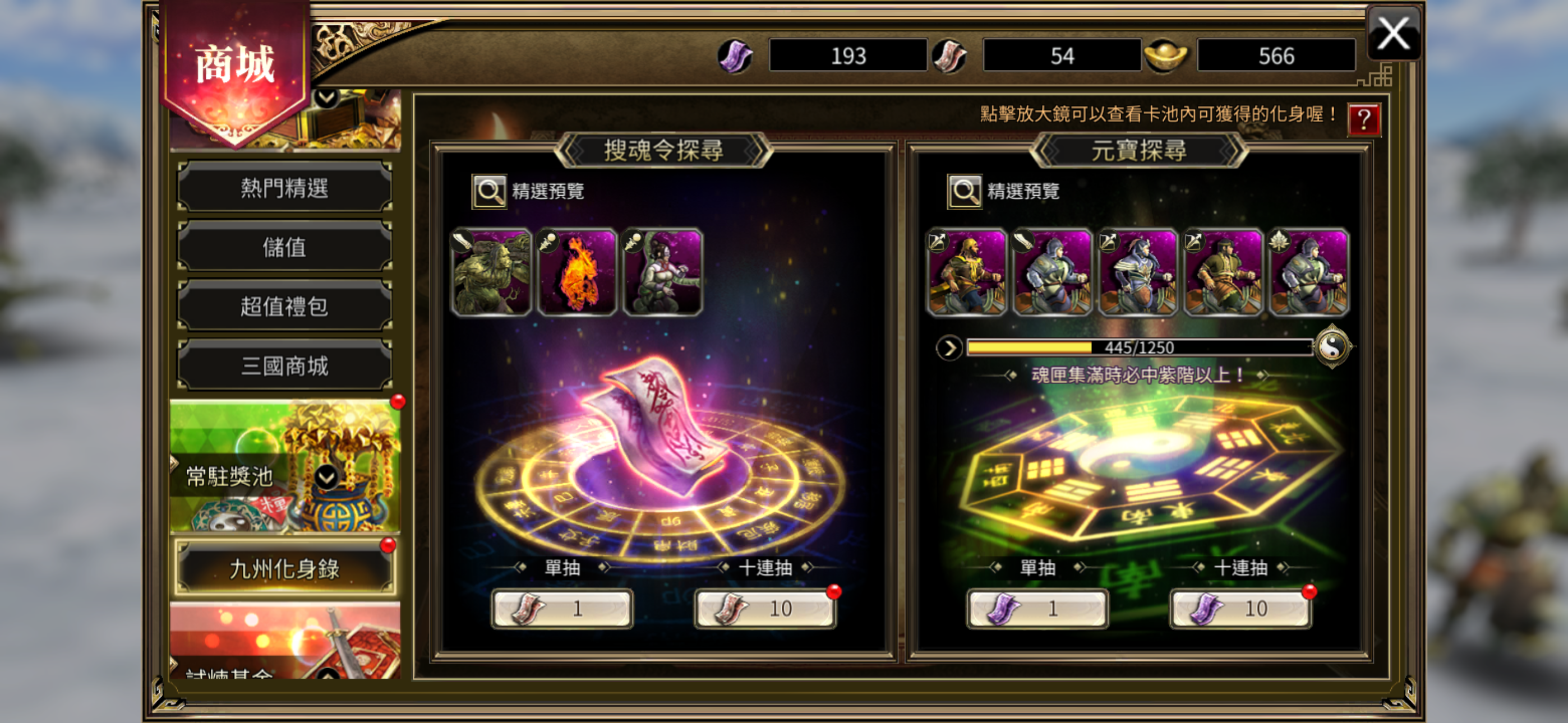Collapse the top treasure banner chevron

[x=326, y=98]
